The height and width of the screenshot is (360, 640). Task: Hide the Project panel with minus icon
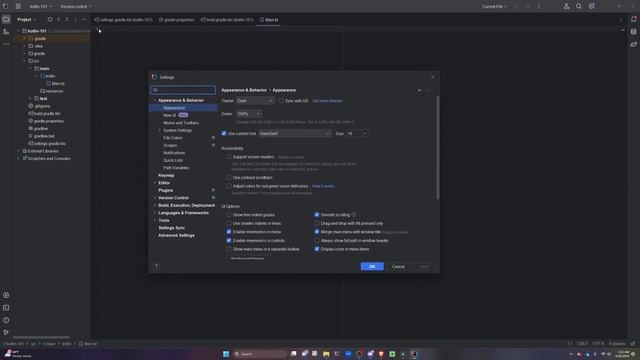84,19
